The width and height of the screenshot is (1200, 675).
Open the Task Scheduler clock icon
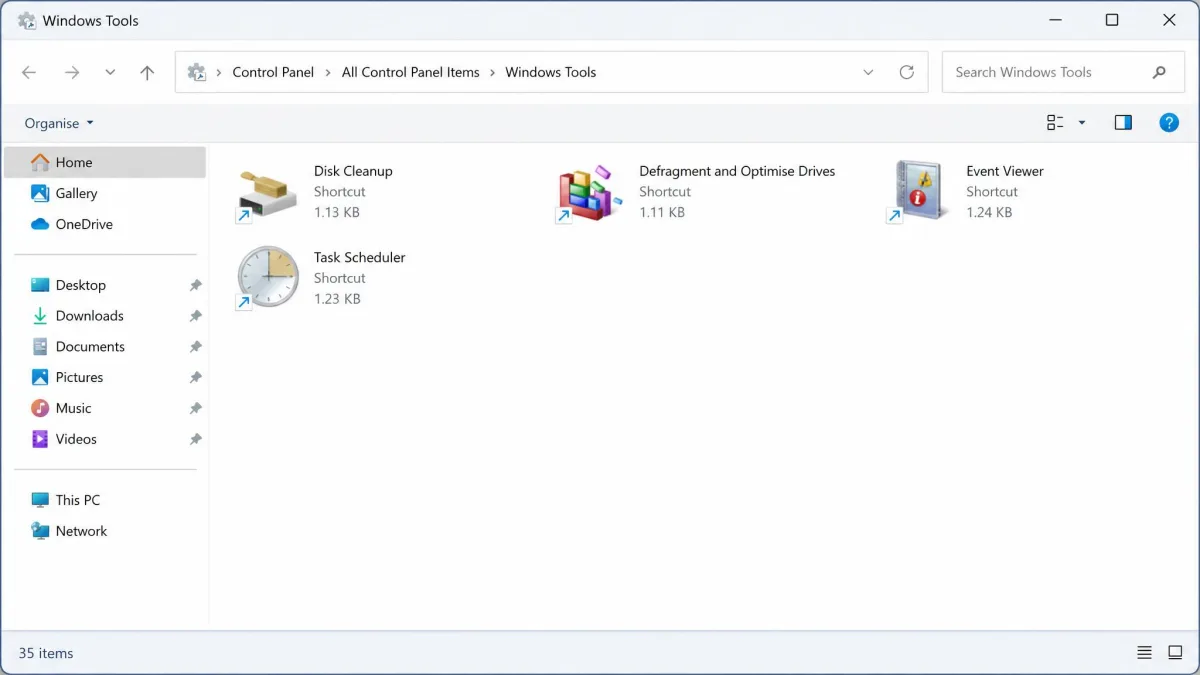[267, 277]
